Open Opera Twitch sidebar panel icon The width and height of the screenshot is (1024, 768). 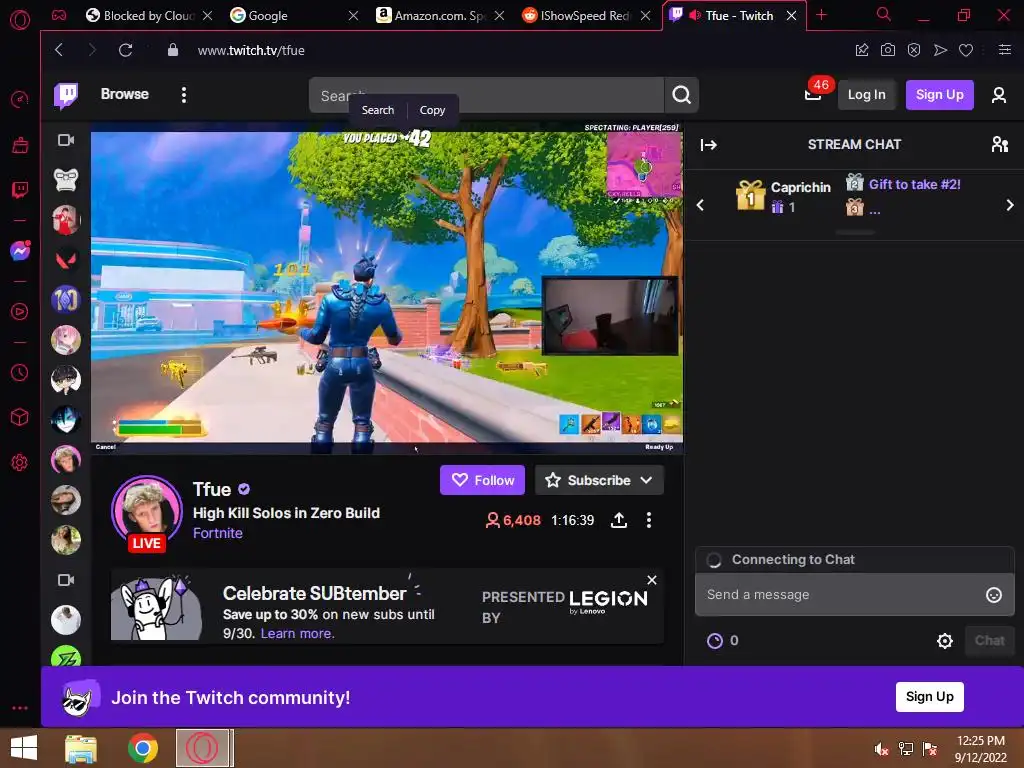pyautogui.click(x=20, y=190)
